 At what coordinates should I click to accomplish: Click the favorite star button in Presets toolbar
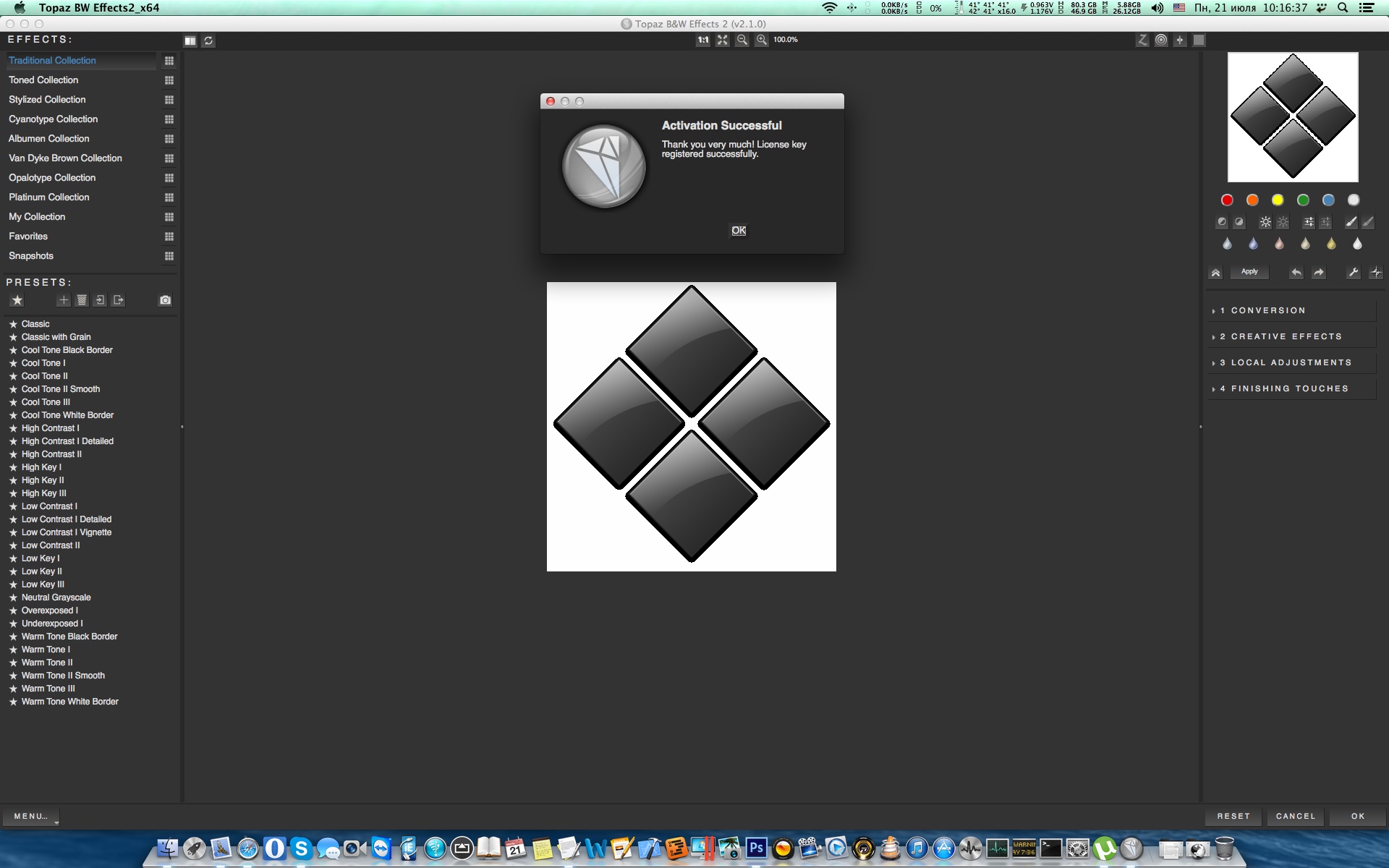17,300
